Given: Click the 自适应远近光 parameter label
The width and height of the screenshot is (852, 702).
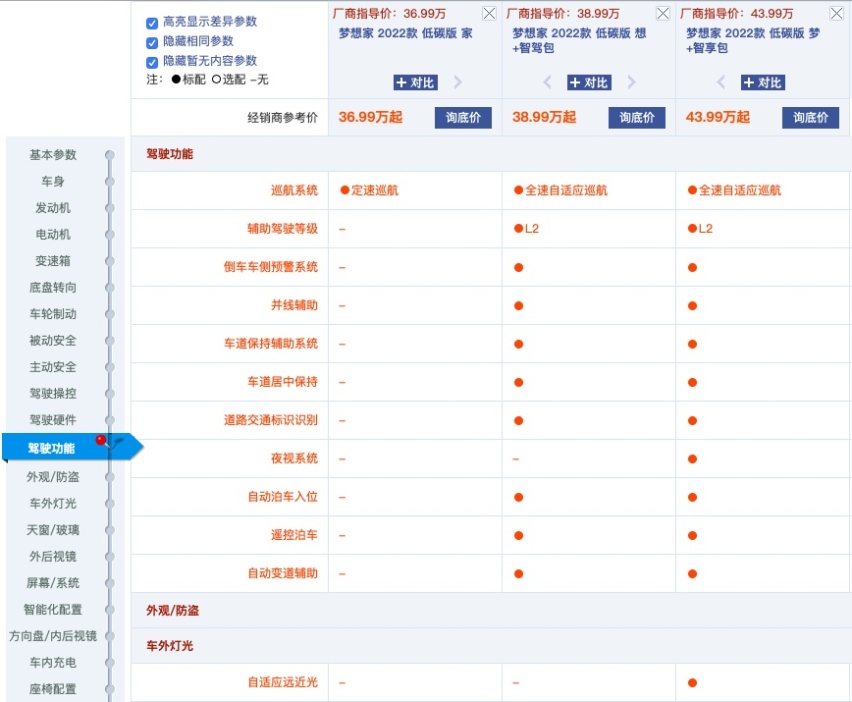Looking at the screenshot, I should coord(283,682).
